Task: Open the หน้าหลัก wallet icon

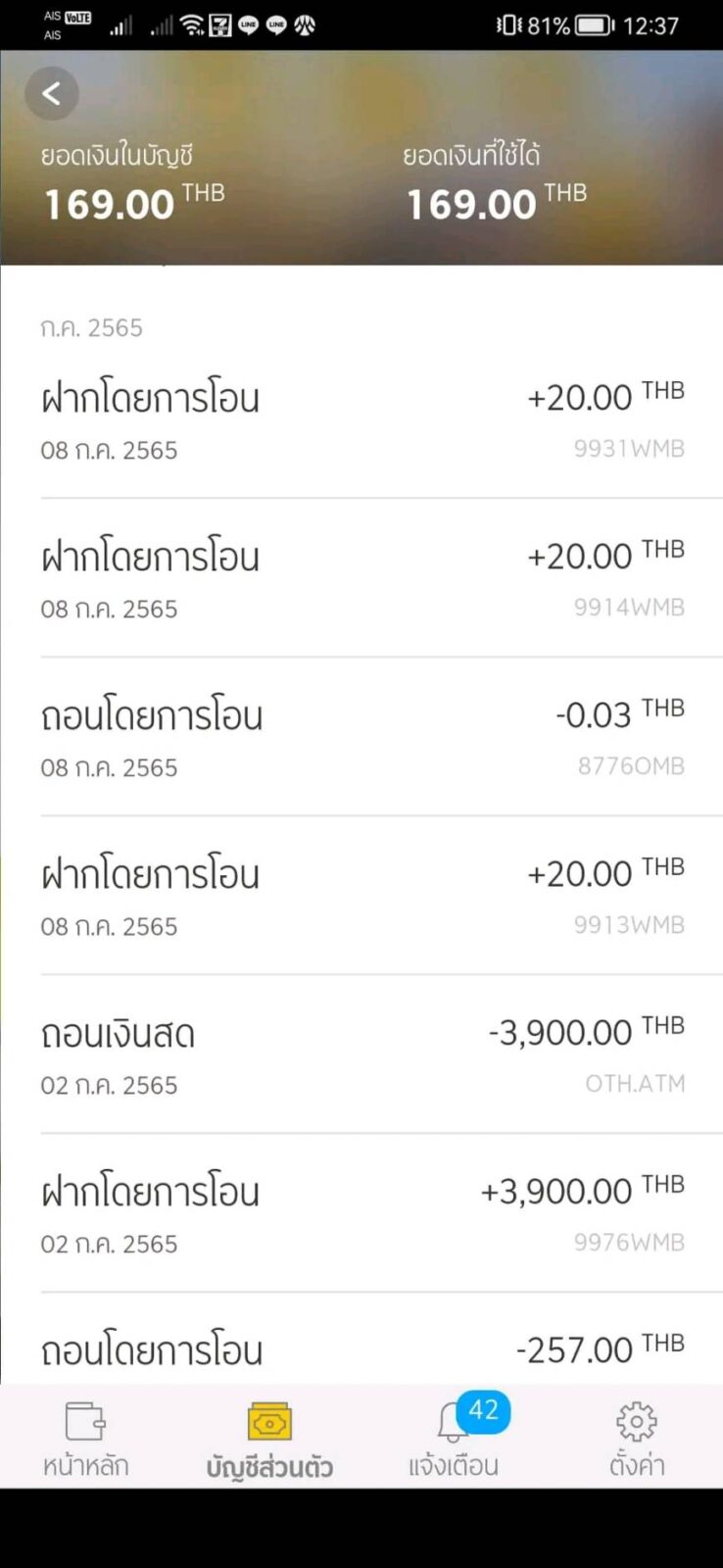Action: (85, 1421)
